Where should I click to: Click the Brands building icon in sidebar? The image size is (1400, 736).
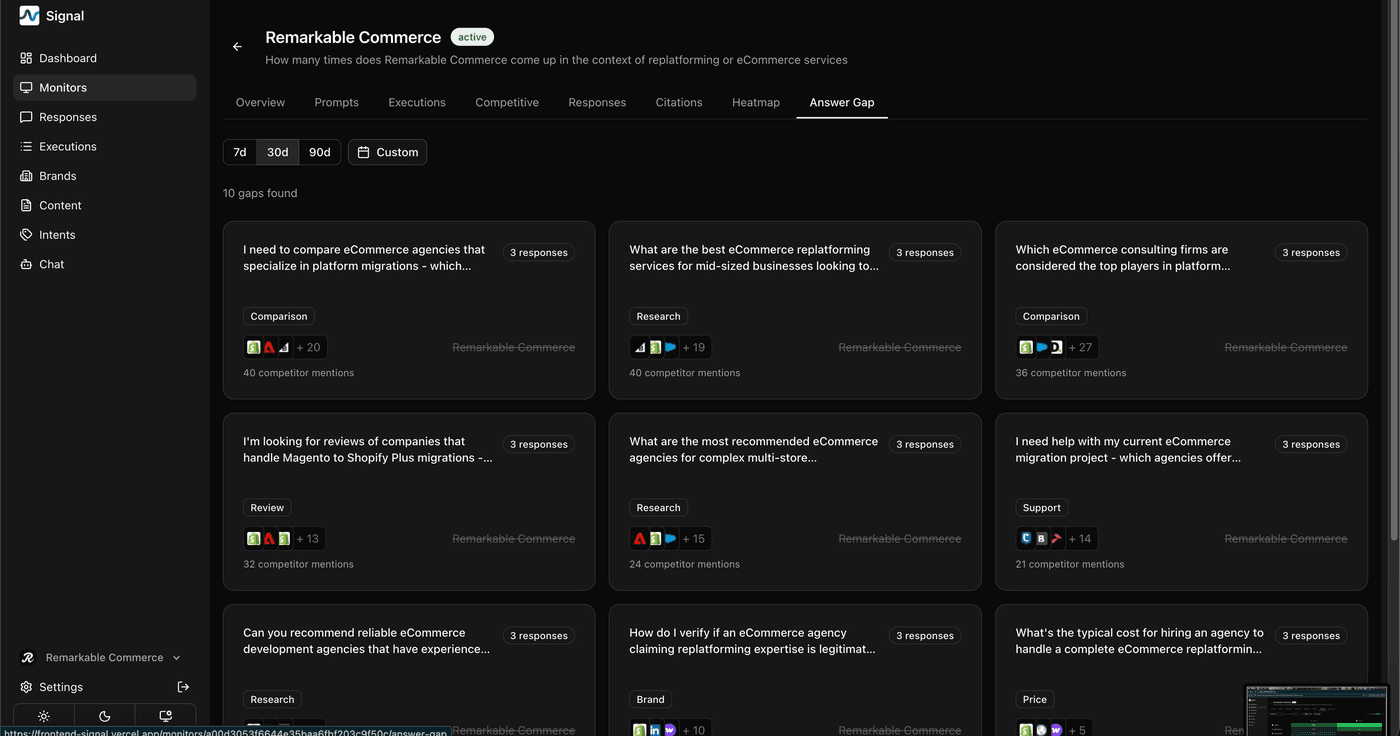coord(26,176)
